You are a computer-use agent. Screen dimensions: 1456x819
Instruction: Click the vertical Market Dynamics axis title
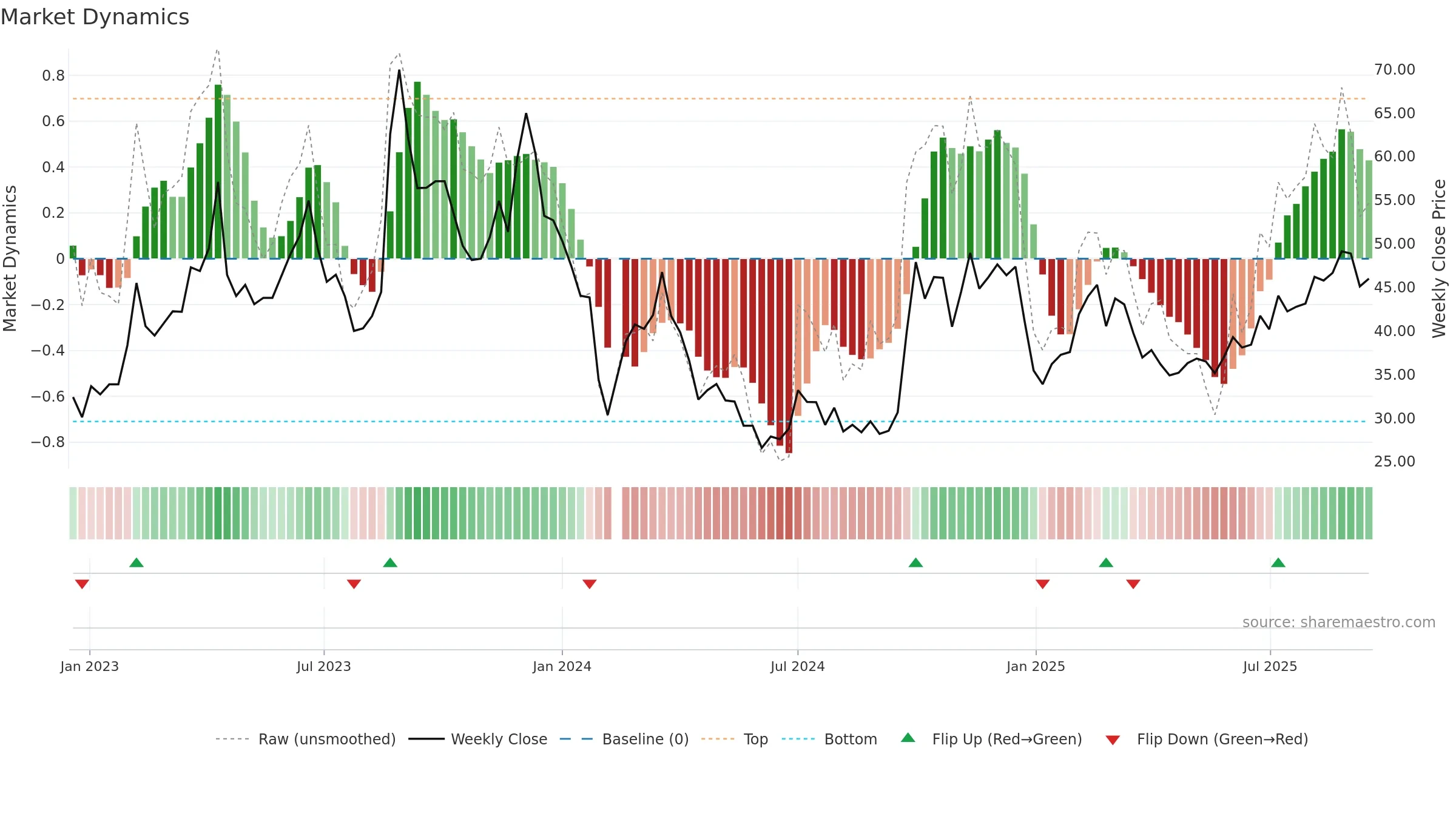click(10, 258)
